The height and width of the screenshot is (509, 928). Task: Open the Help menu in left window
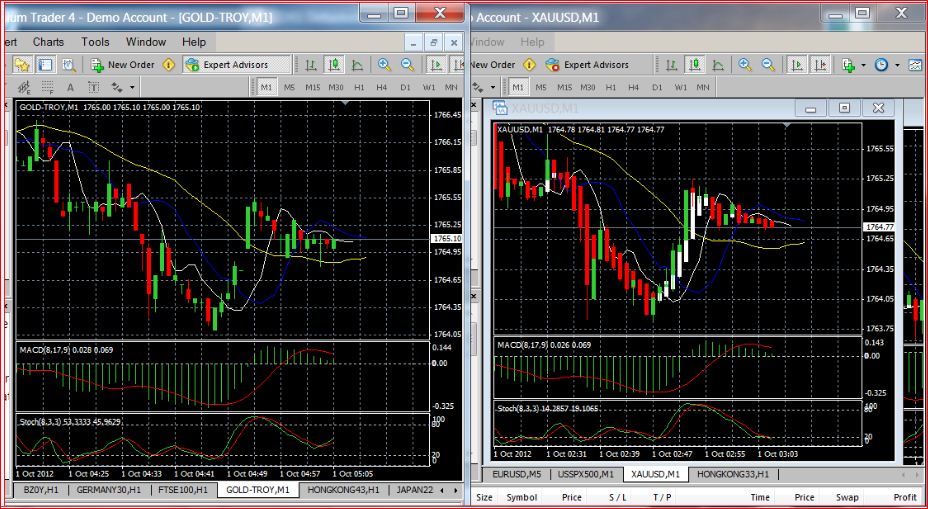click(194, 42)
